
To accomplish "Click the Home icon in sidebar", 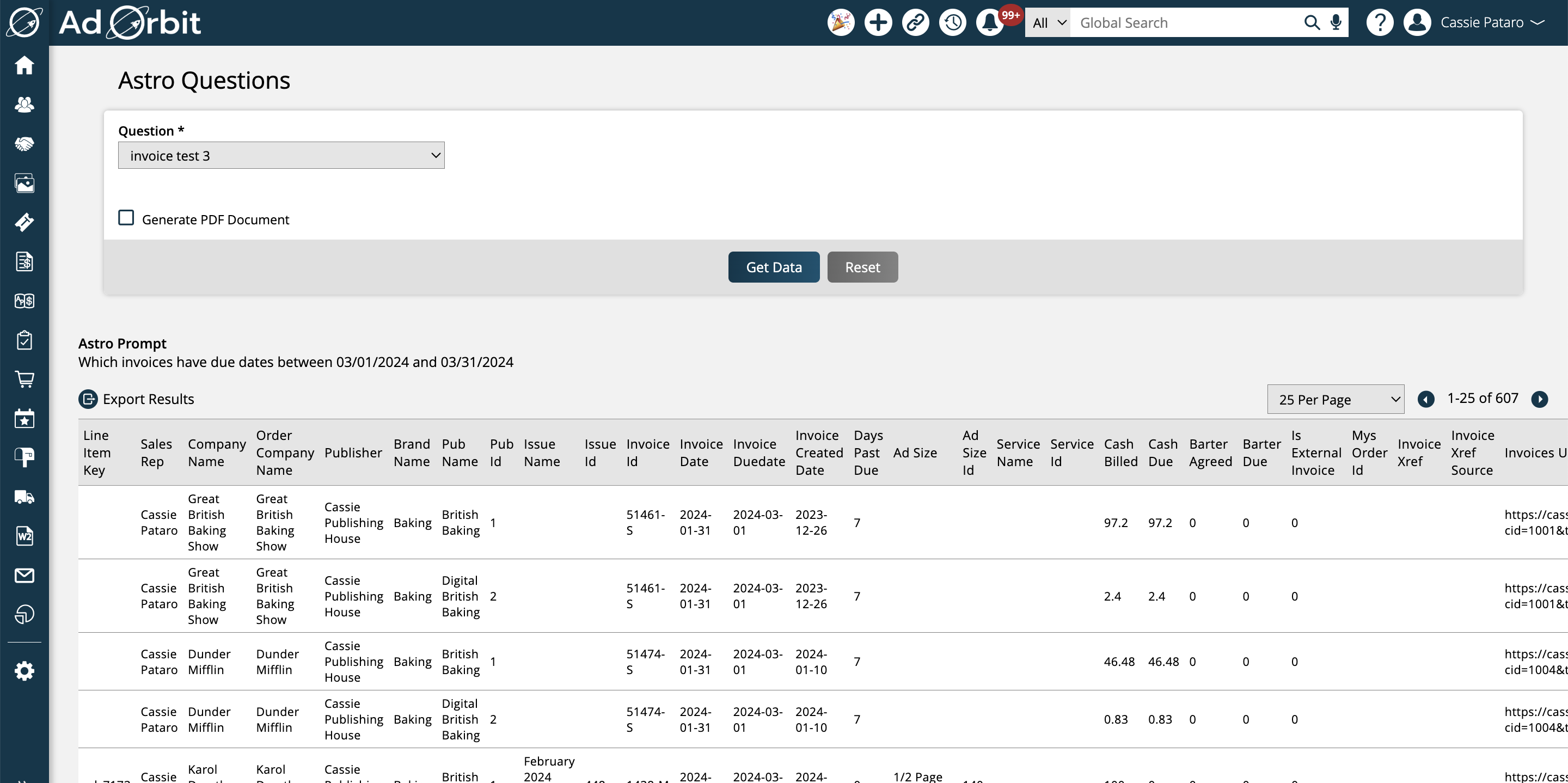I will click(x=24, y=65).
